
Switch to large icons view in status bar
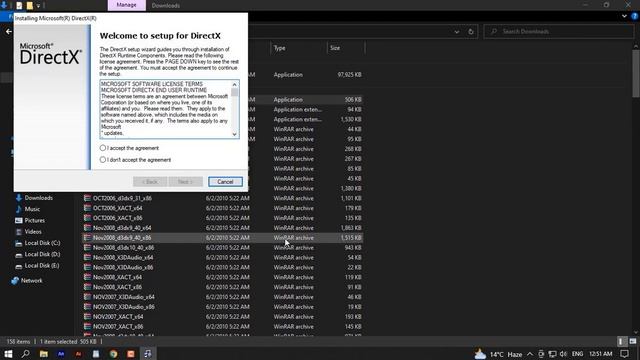coord(632,341)
